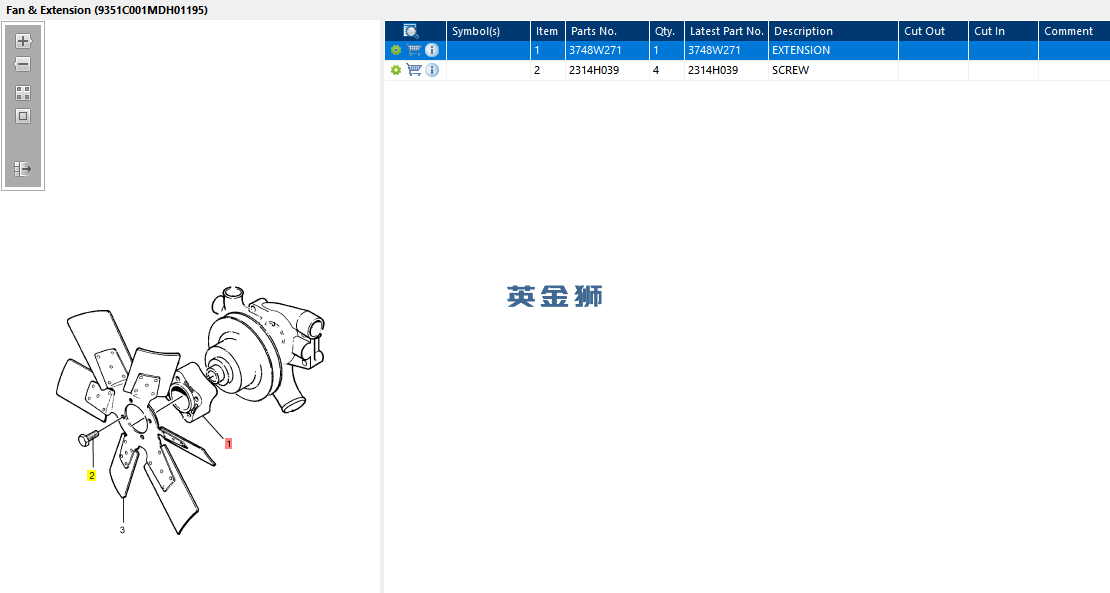1110x593 pixels.
Task: Select part number 2314H039 in Parts No. column
Action: tap(594, 70)
